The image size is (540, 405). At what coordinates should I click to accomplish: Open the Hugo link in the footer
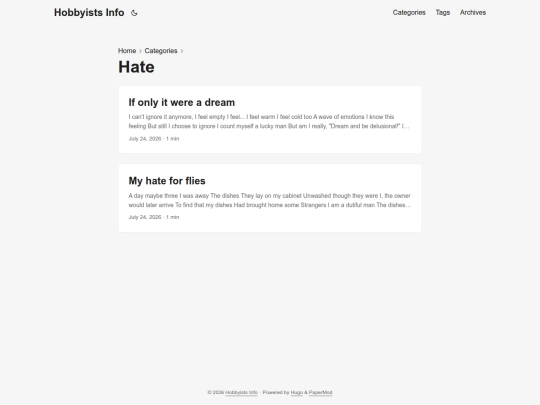[x=297, y=393]
